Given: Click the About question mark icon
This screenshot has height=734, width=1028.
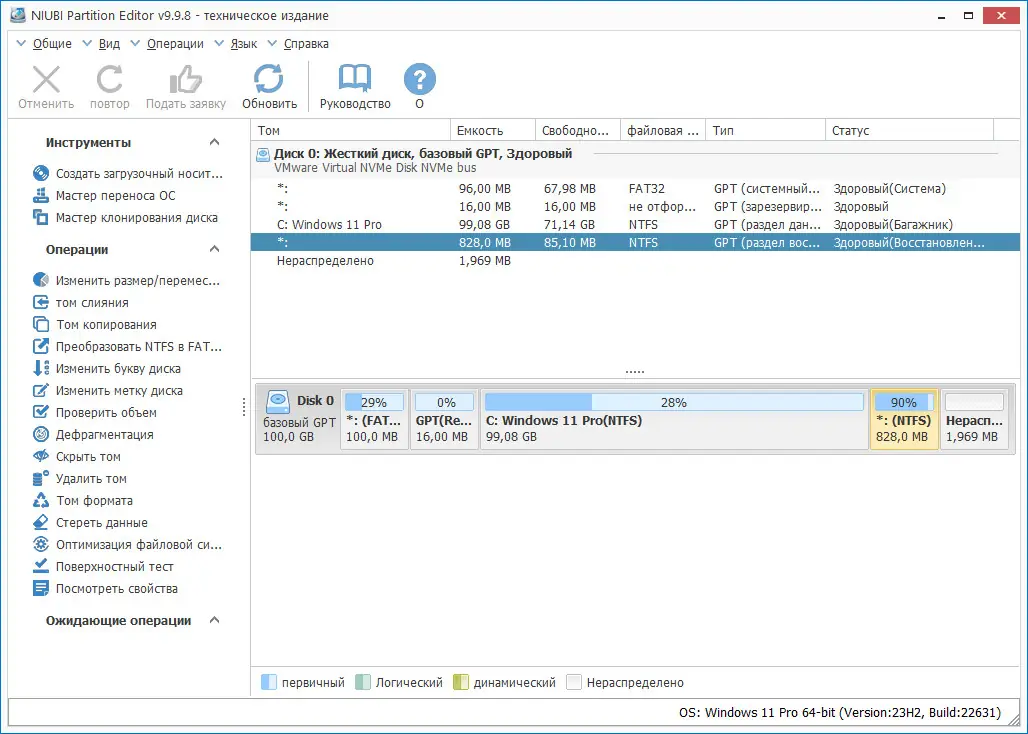Looking at the screenshot, I should point(420,79).
